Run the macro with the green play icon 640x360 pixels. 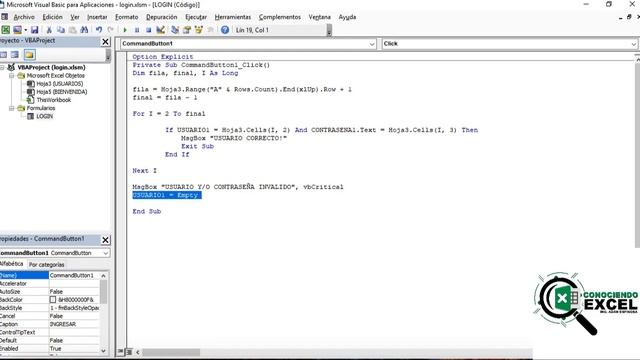pyautogui.click(x=125, y=30)
